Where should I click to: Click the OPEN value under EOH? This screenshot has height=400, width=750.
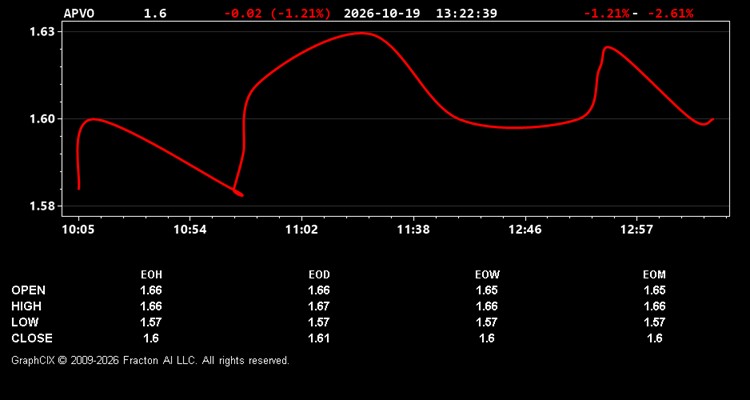pyautogui.click(x=151, y=290)
